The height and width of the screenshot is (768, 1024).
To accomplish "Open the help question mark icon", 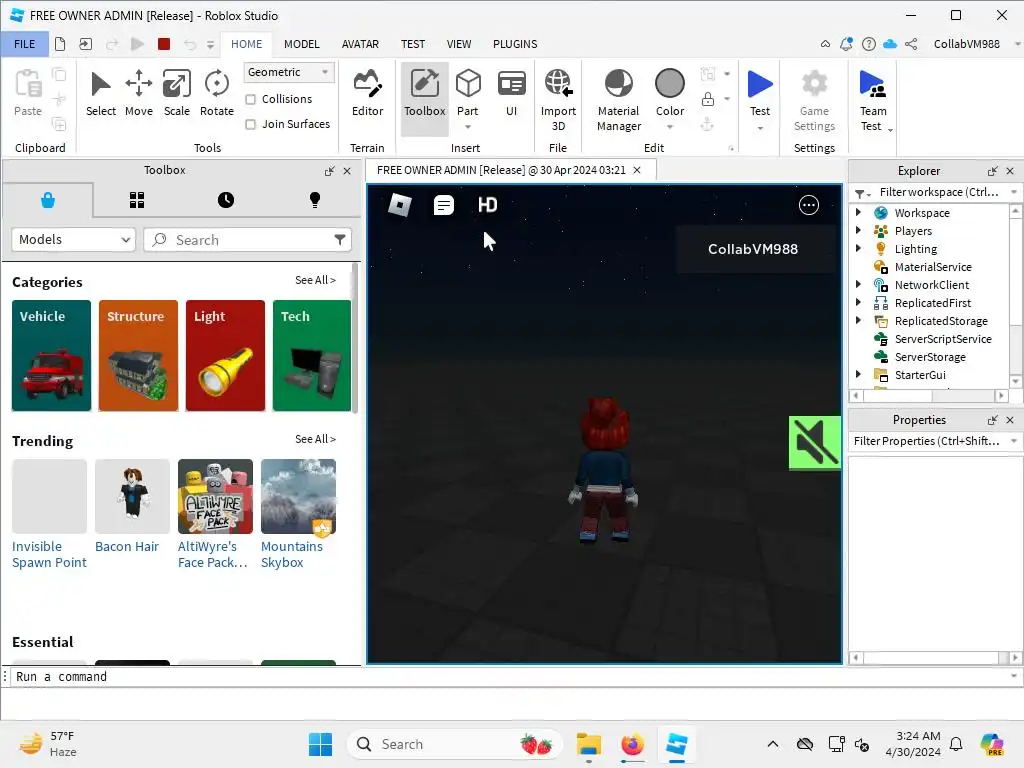I will click(x=869, y=44).
